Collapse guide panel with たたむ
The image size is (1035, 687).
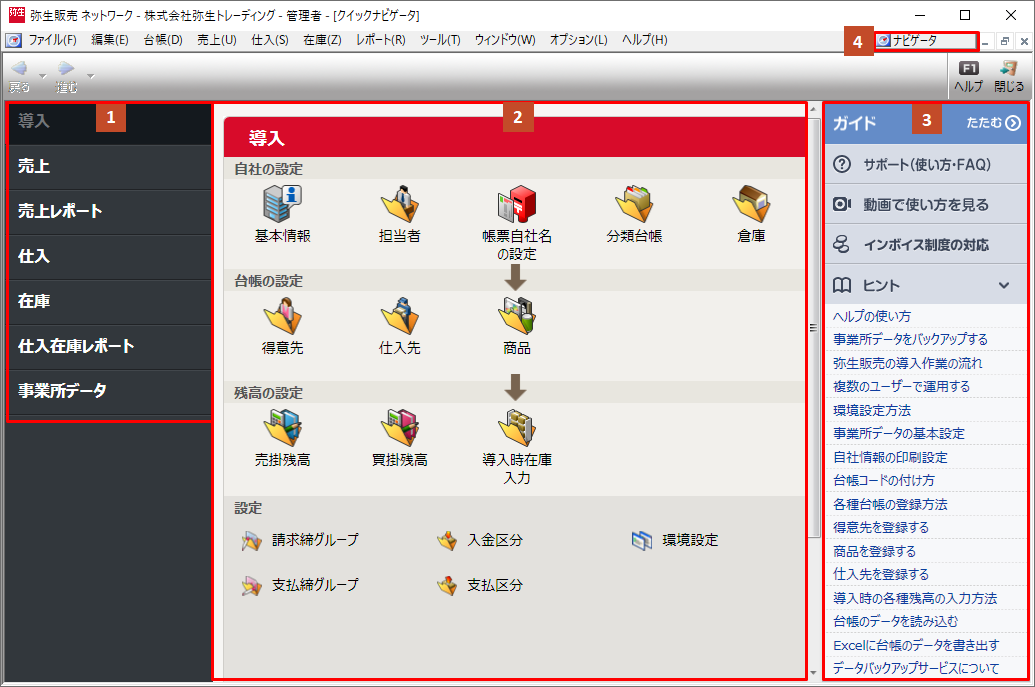click(x=993, y=123)
